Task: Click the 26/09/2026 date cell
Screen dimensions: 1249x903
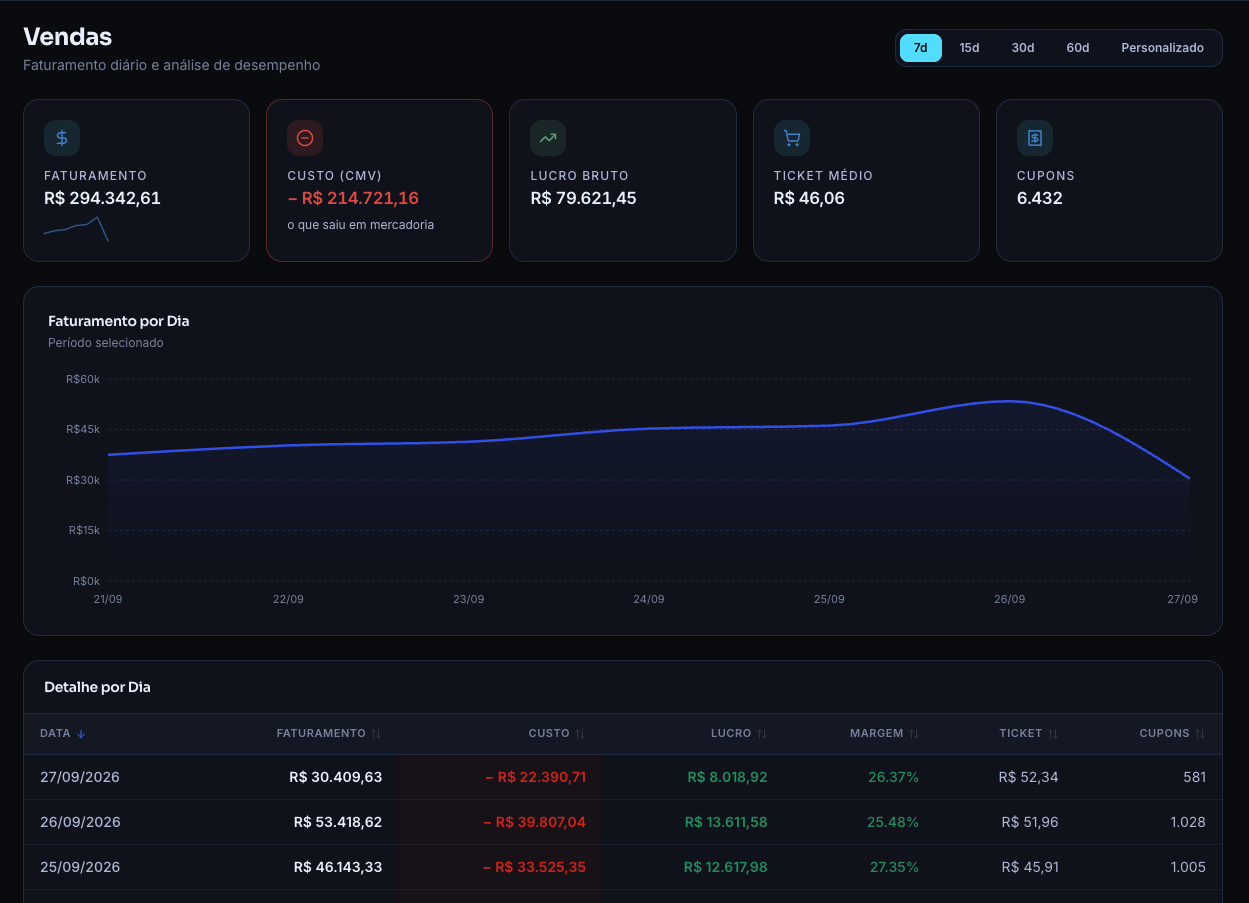Action: tap(80, 822)
